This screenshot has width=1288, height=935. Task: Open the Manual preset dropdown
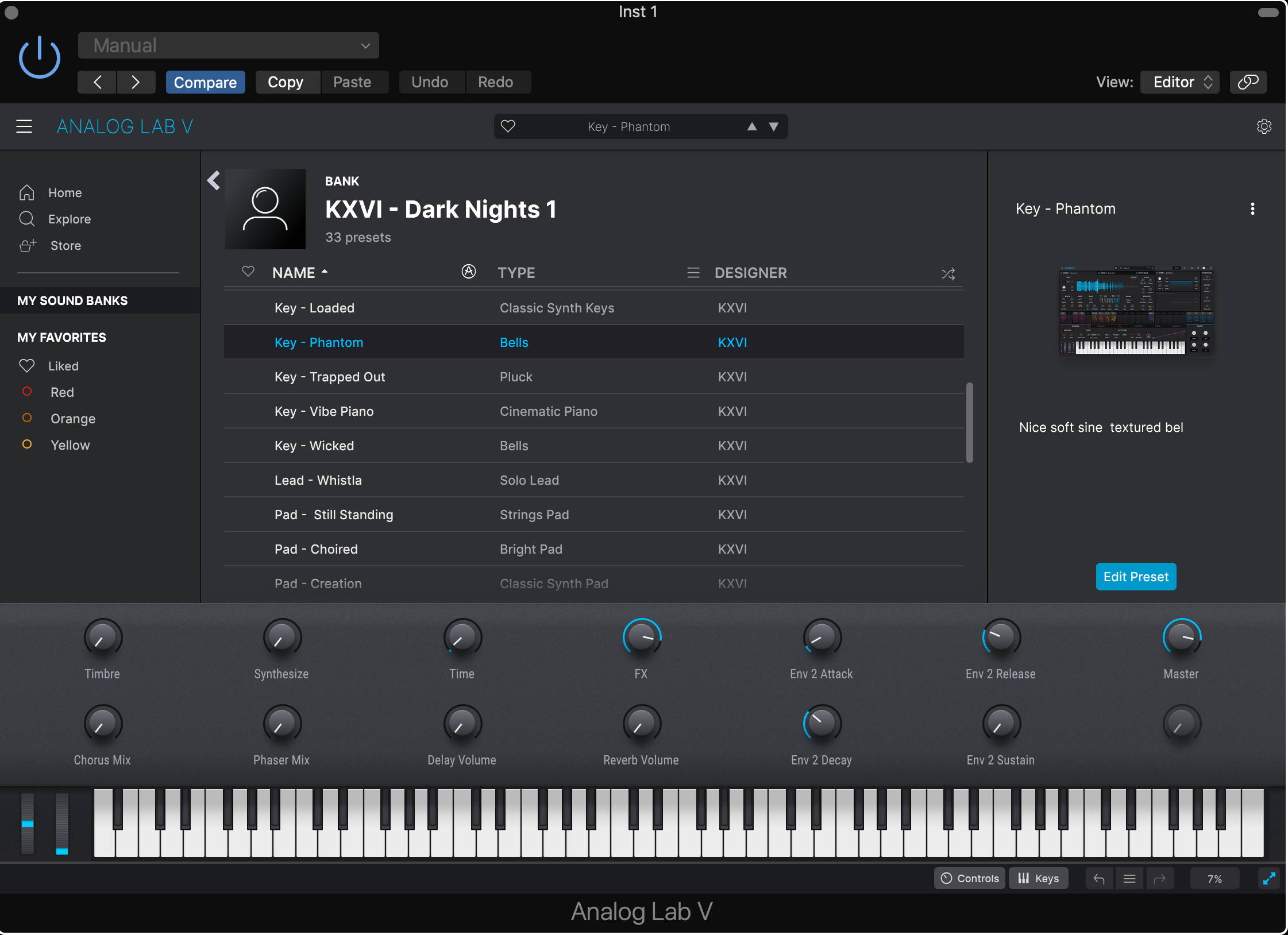click(x=228, y=45)
